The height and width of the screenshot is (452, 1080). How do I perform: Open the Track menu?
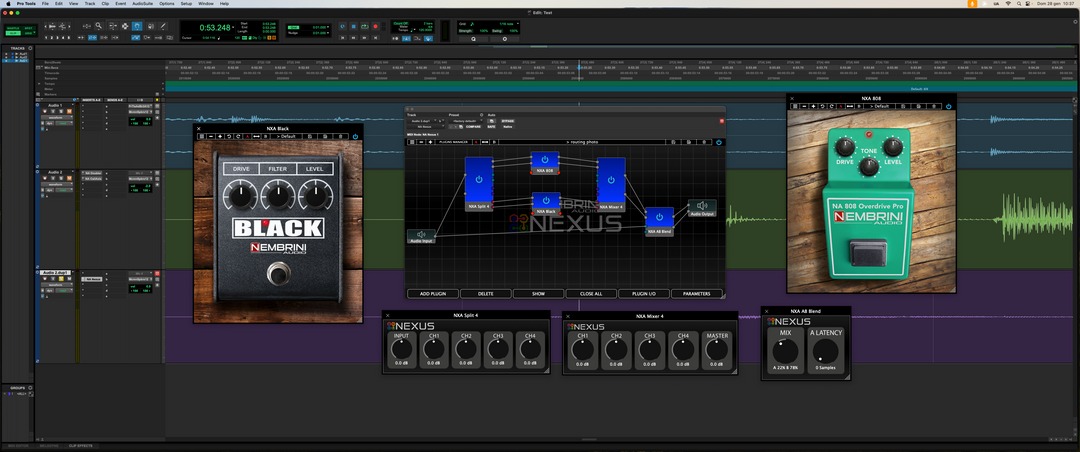[x=90, y=3]
